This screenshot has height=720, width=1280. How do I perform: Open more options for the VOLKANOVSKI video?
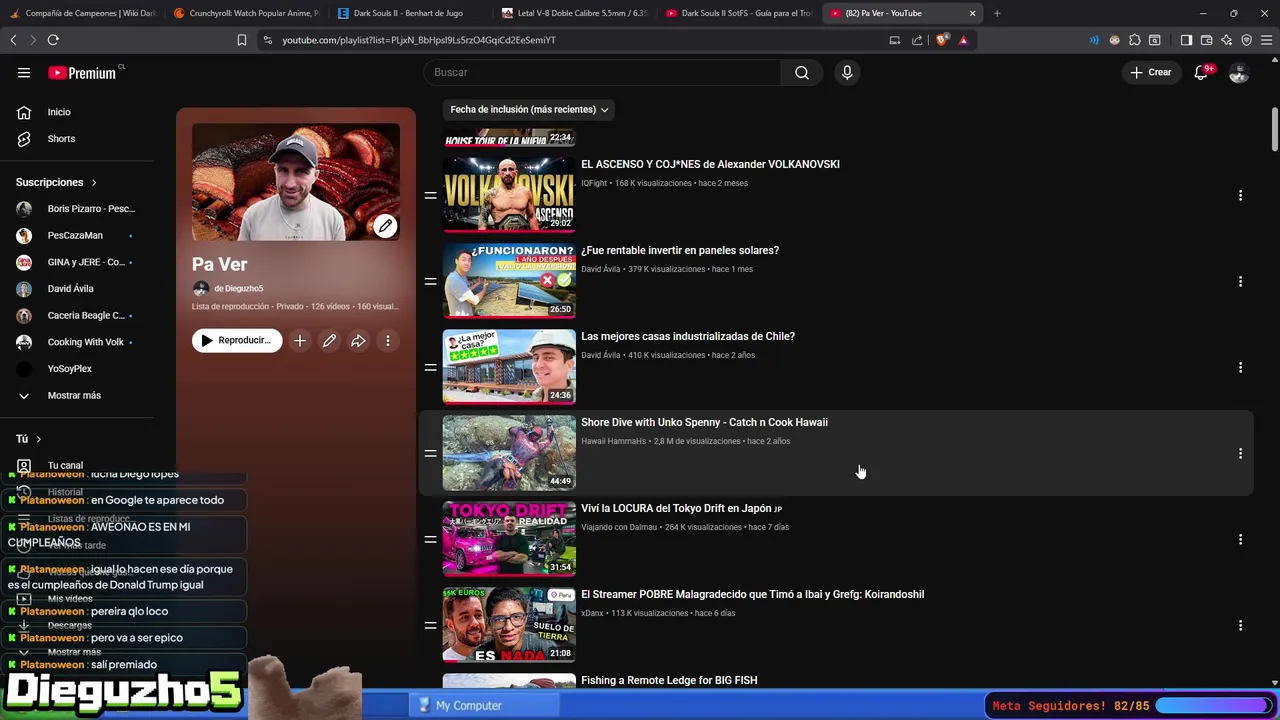click(1240, 196)
